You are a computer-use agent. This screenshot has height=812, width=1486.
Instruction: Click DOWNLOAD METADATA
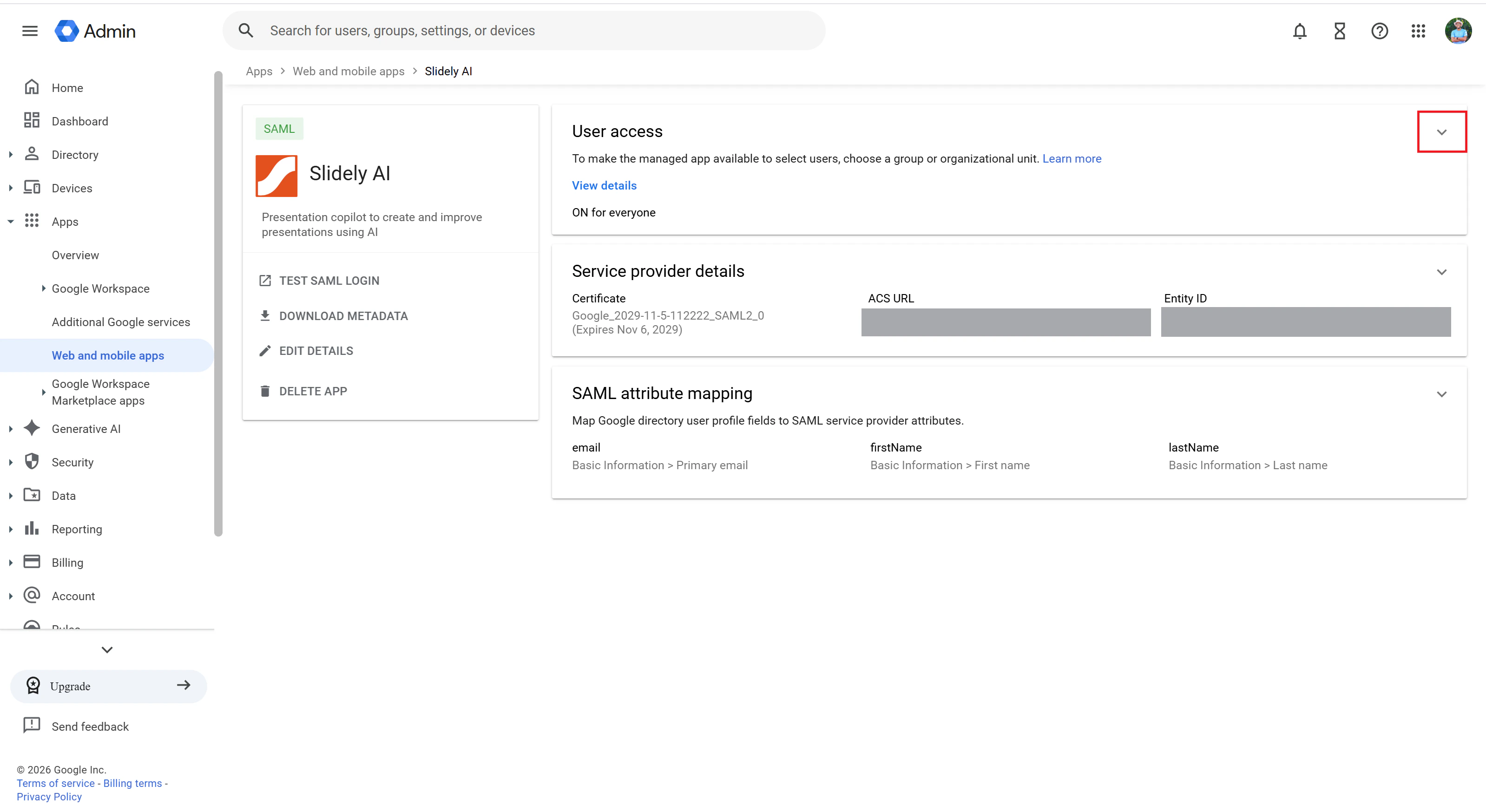tap(334, 316)
